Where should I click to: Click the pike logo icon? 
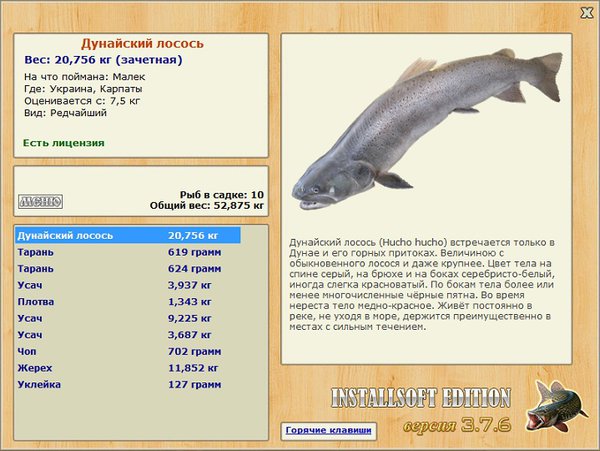pos(557,407)
